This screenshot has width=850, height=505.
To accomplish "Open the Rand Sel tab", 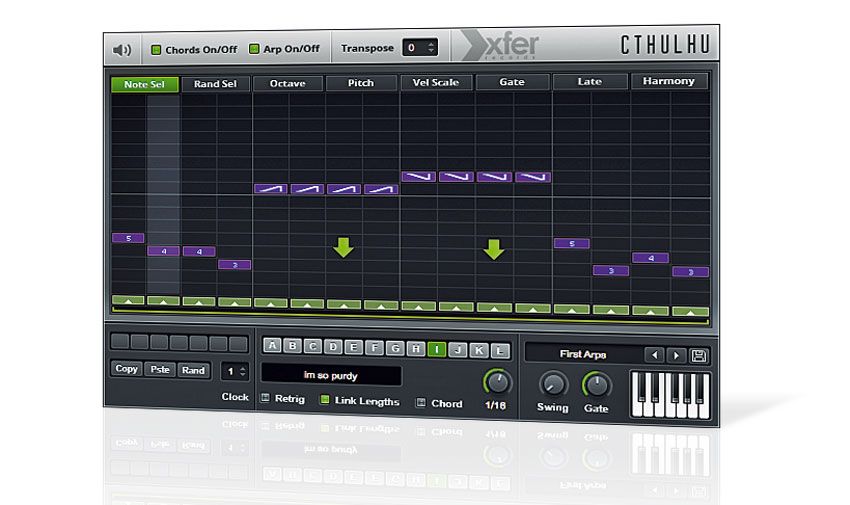I will 215,83.
